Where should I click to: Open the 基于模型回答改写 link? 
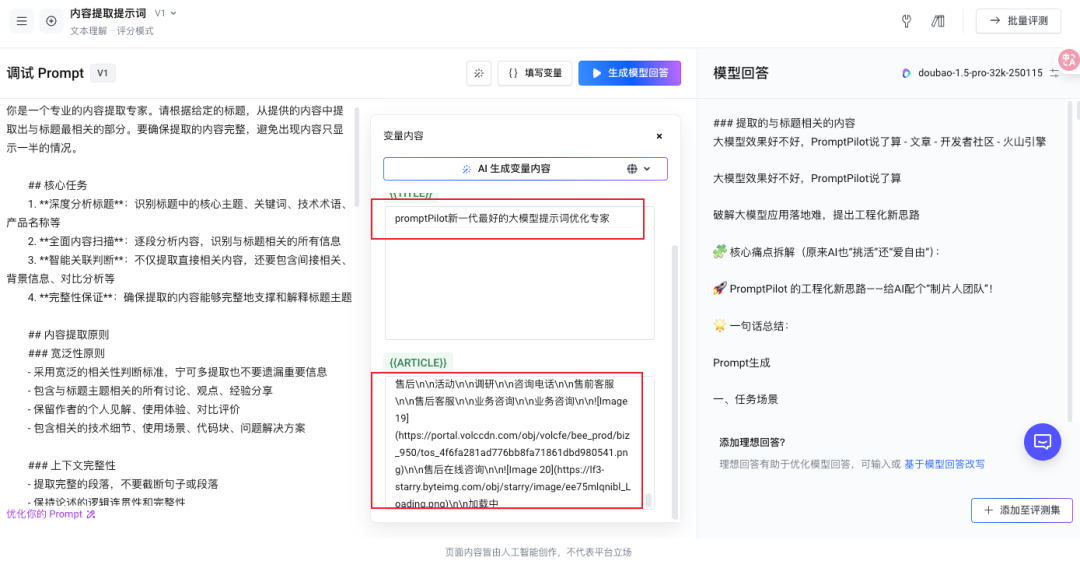944,464
